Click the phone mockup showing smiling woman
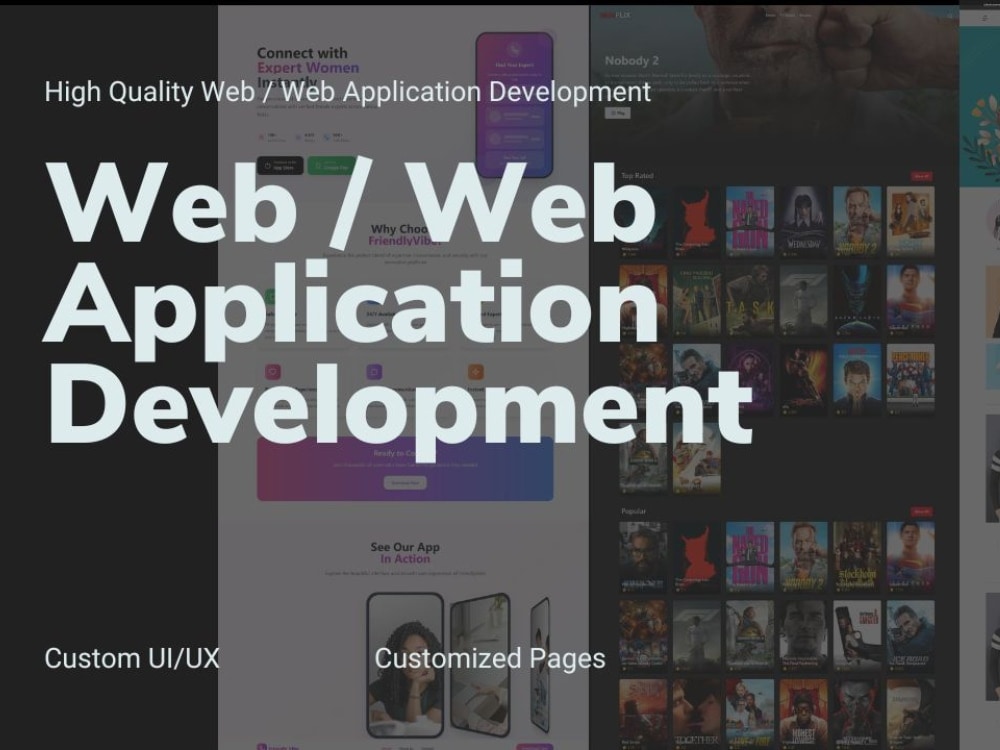 [x=406, y=665]
